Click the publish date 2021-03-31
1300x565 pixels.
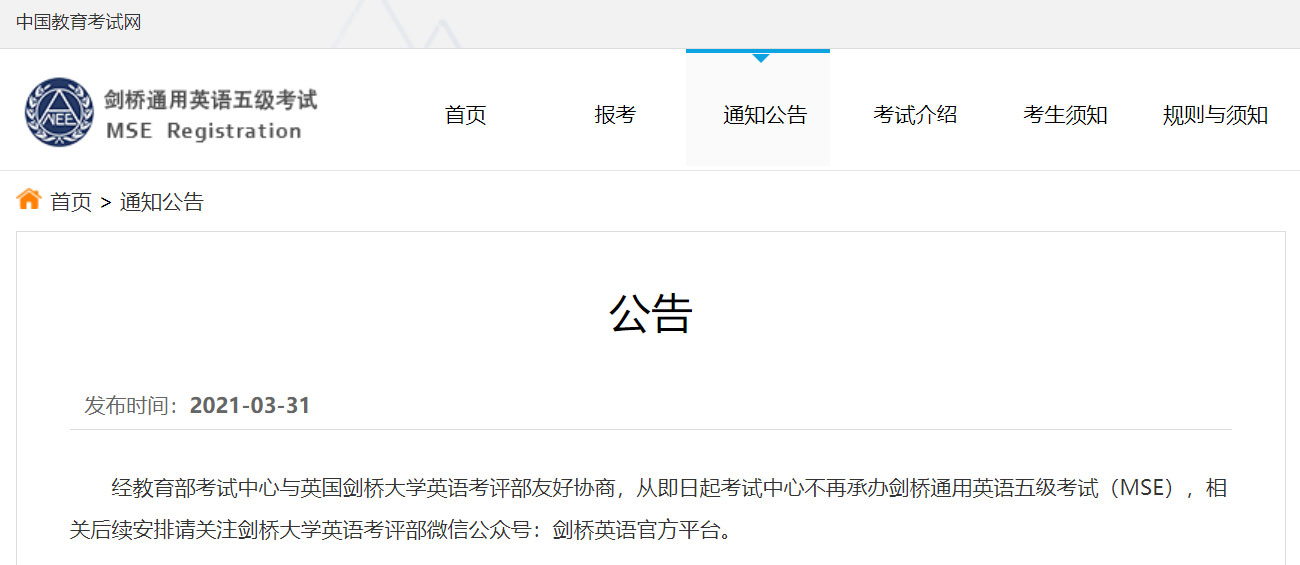250,405
